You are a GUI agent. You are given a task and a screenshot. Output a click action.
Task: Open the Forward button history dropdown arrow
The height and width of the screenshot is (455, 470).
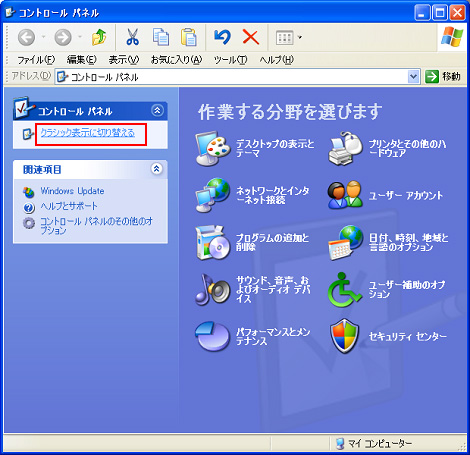(80, 37)
